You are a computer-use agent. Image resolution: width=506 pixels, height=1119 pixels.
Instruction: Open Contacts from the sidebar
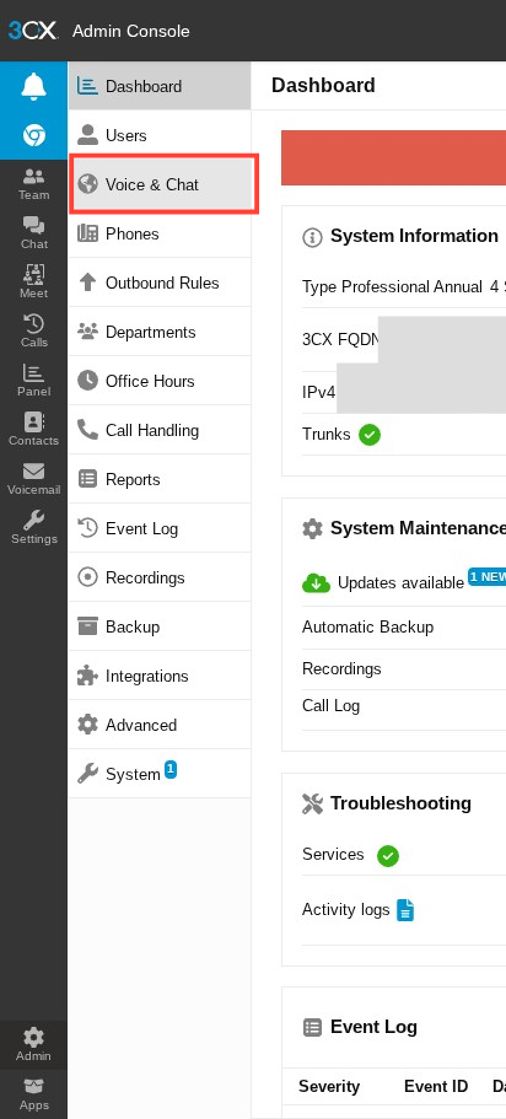click(34, 430)
